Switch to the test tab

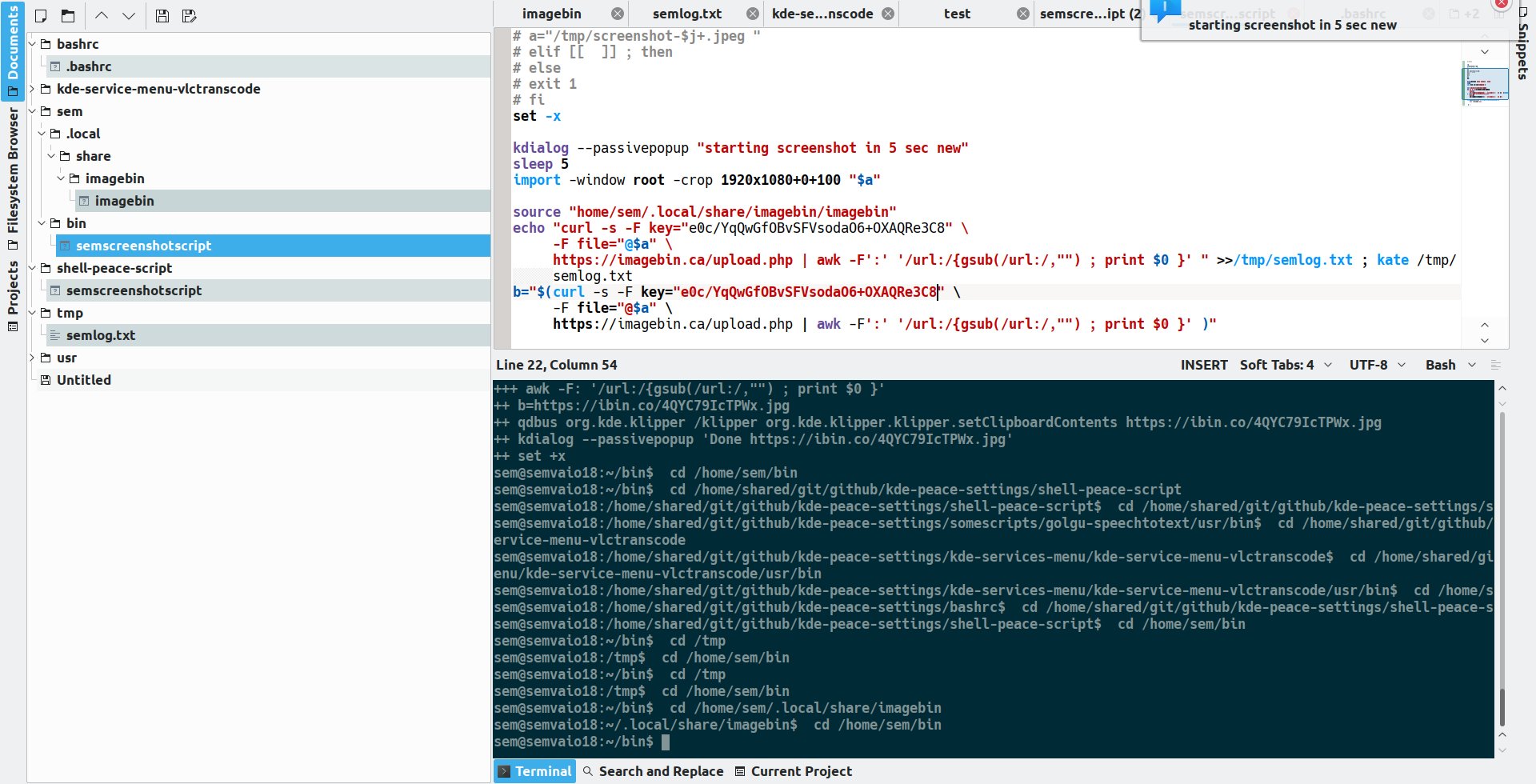click(x=966, y=14)
